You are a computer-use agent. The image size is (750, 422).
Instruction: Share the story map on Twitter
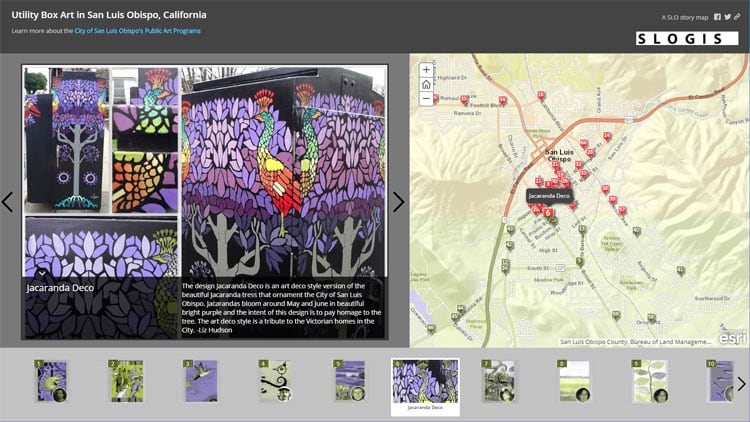click(727, 17)
